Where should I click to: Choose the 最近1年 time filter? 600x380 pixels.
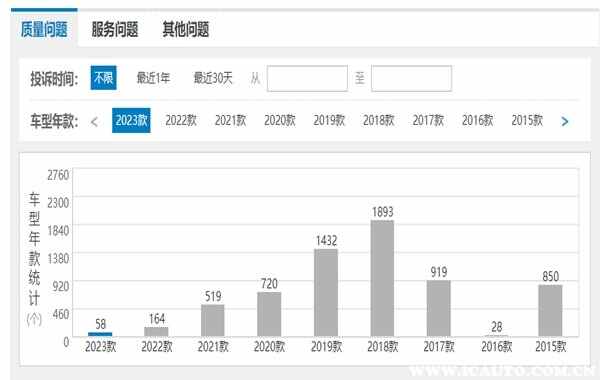(153, 78)
